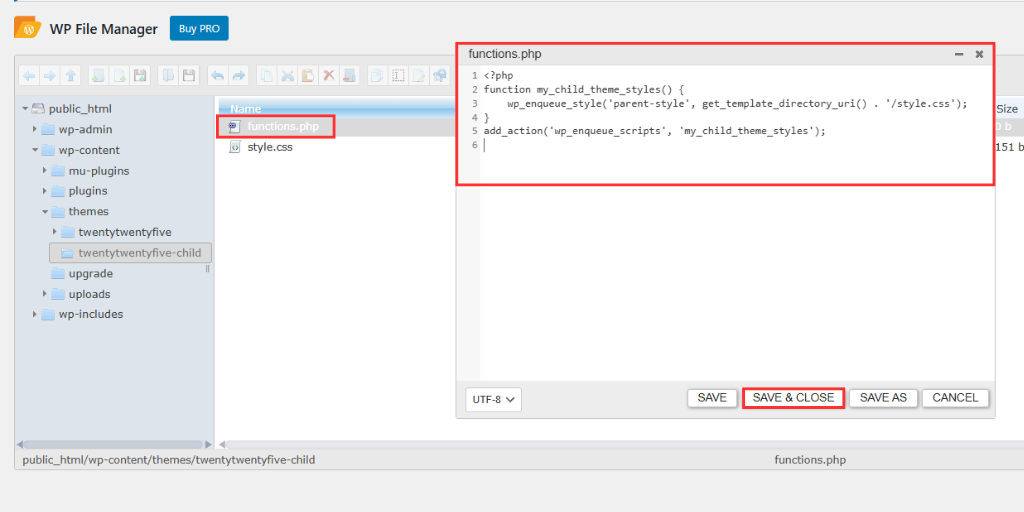
Task: Select functions.php in the file list
Action: pos(283,126)
